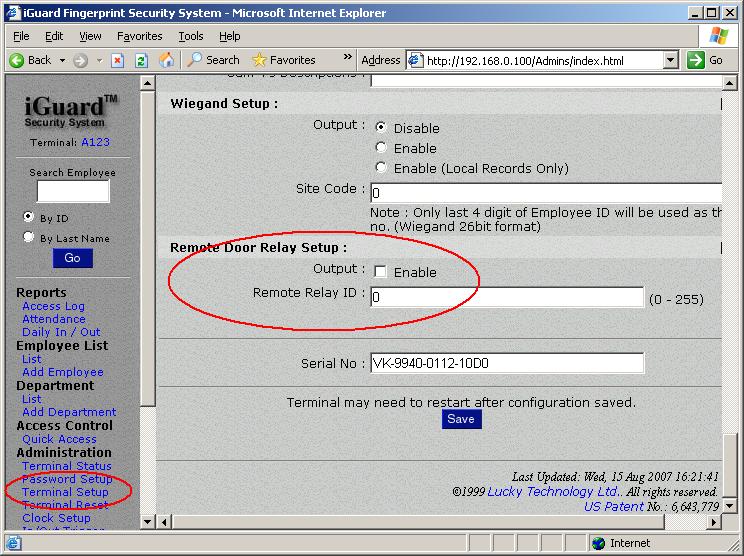This screenshot has width=744, height=556.
Task: Open the Access Log report
Action: 53,306
